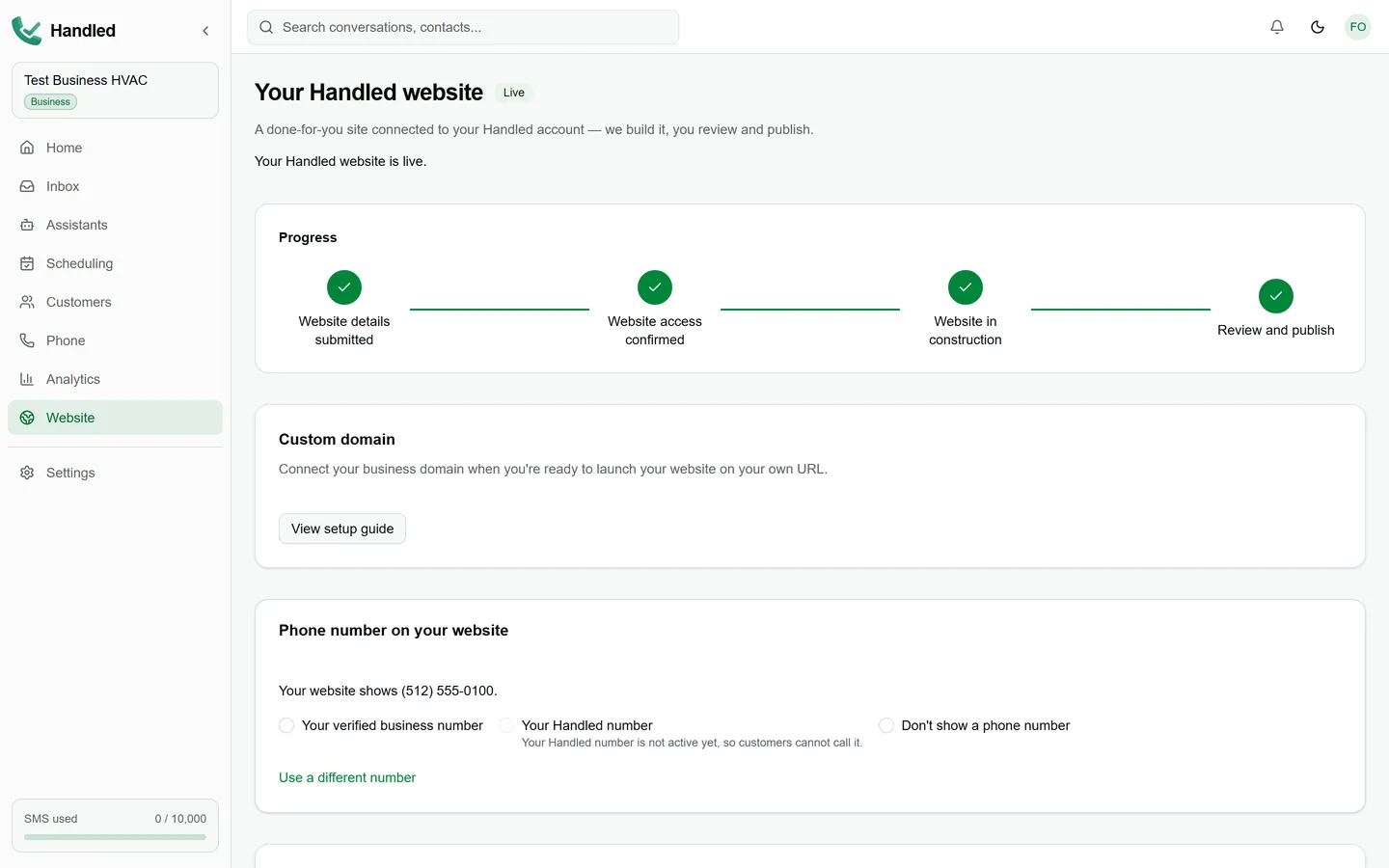Click the Website details submitted checkmark
Screen dimensions: 1389x868
coord(344,287)
